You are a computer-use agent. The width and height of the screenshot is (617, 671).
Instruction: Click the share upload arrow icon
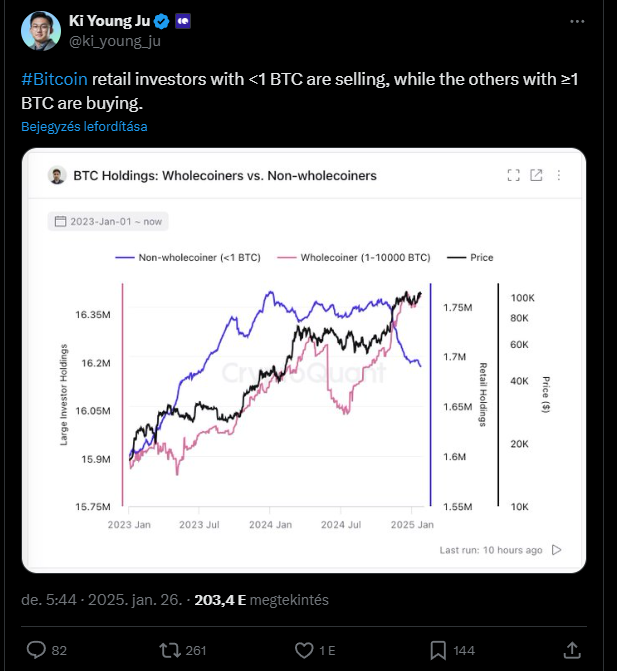pos(572,650)
